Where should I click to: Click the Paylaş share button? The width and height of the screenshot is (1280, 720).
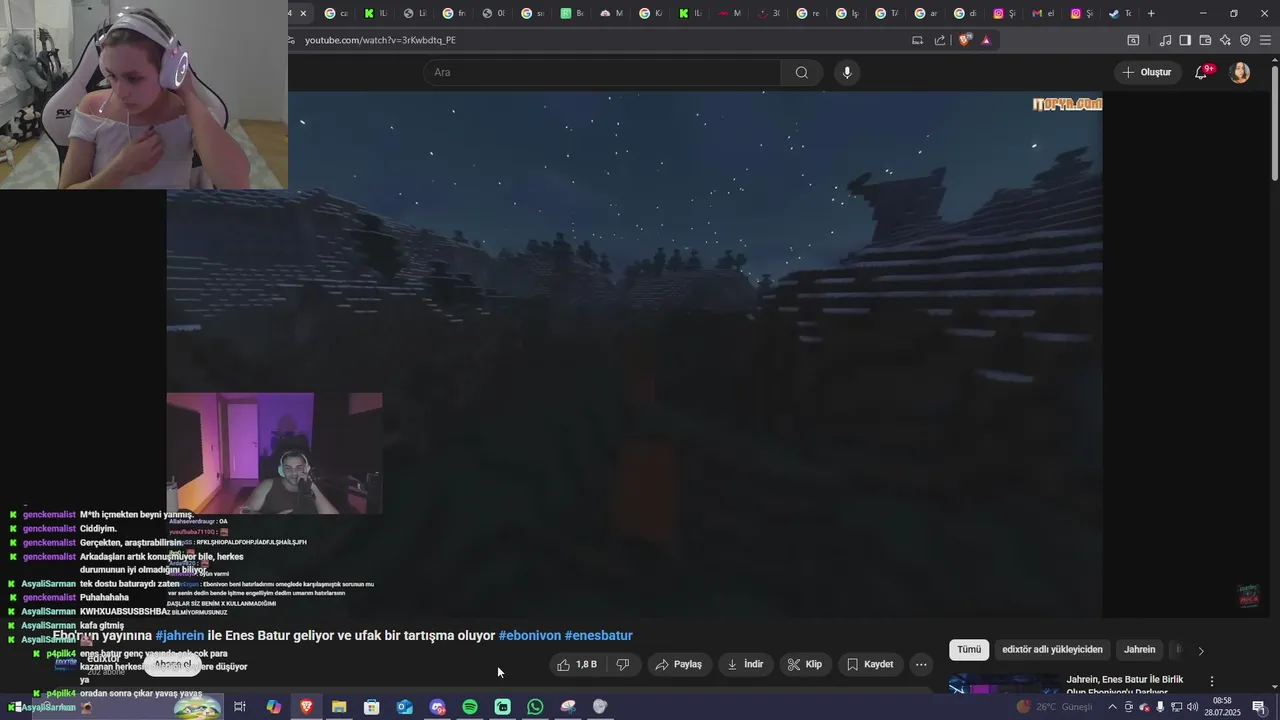tap(678, 664)
